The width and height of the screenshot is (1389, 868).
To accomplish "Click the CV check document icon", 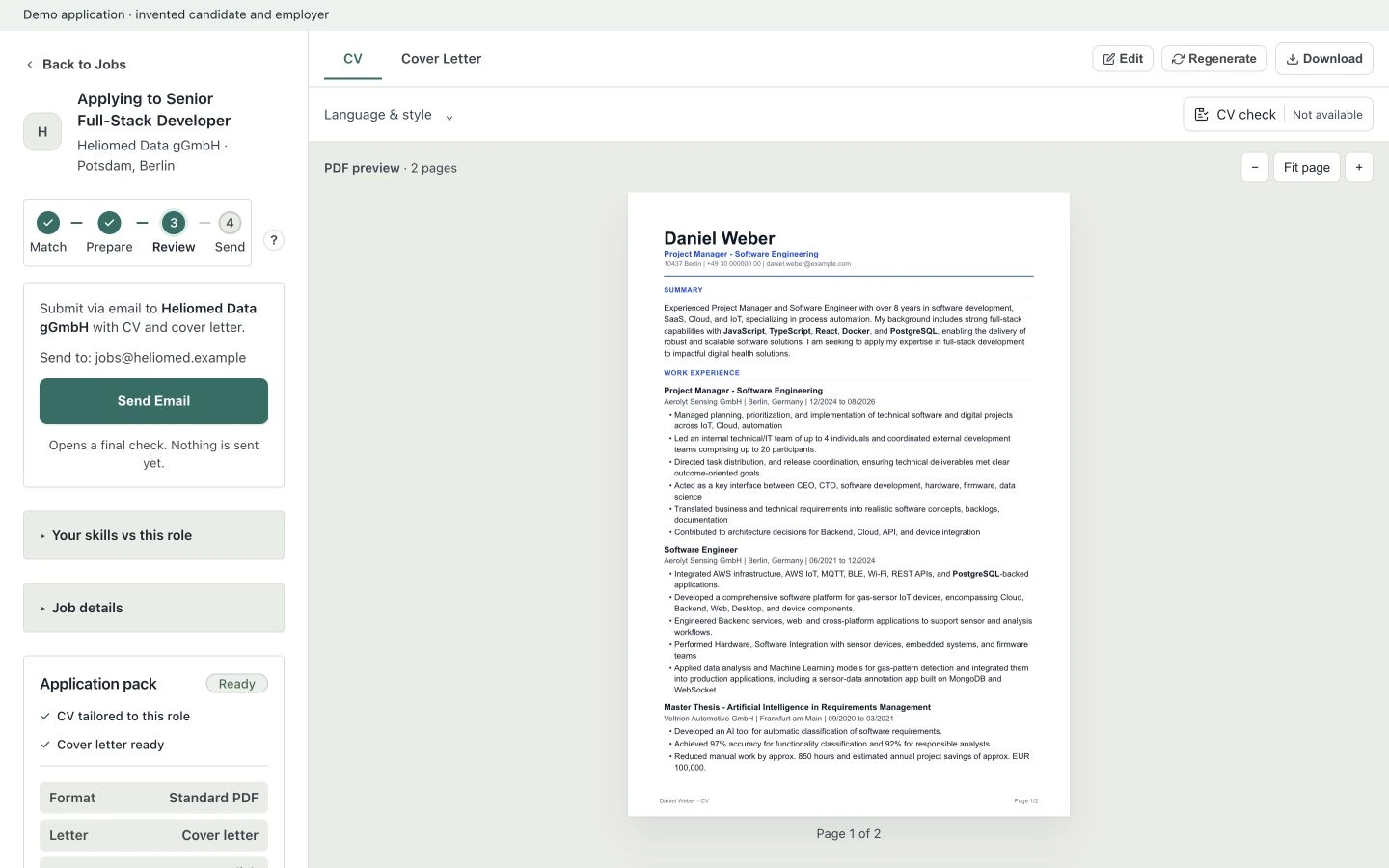I will (x=1202, y=115).
